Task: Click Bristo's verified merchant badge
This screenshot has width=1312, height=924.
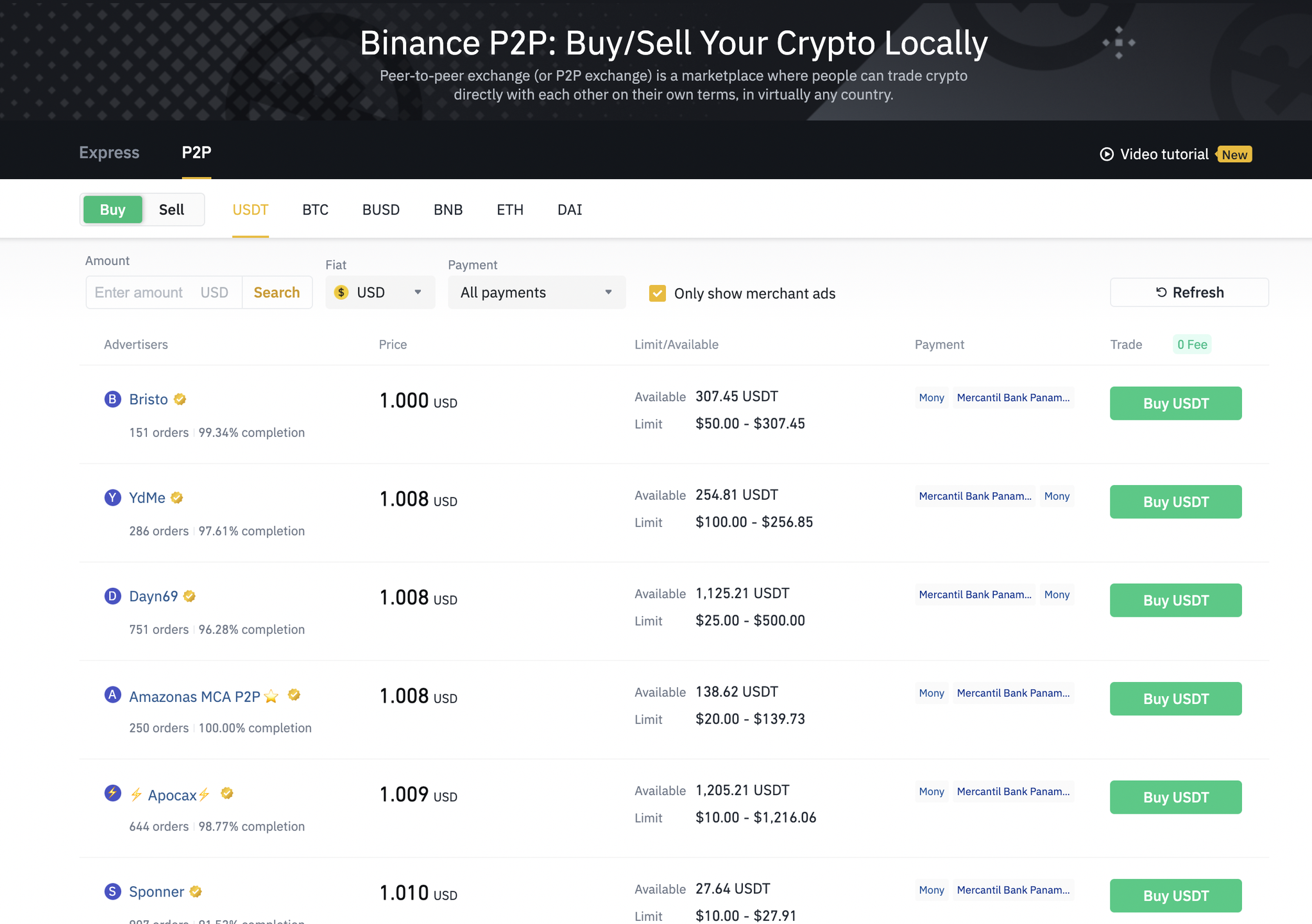Action: coord(178,399)
